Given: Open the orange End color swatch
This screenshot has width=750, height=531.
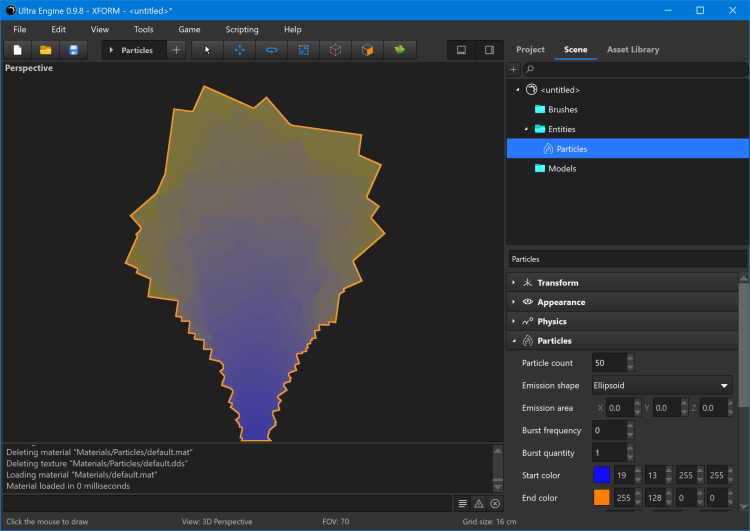Looking at the screenshot, I should (x=601, y=497).
